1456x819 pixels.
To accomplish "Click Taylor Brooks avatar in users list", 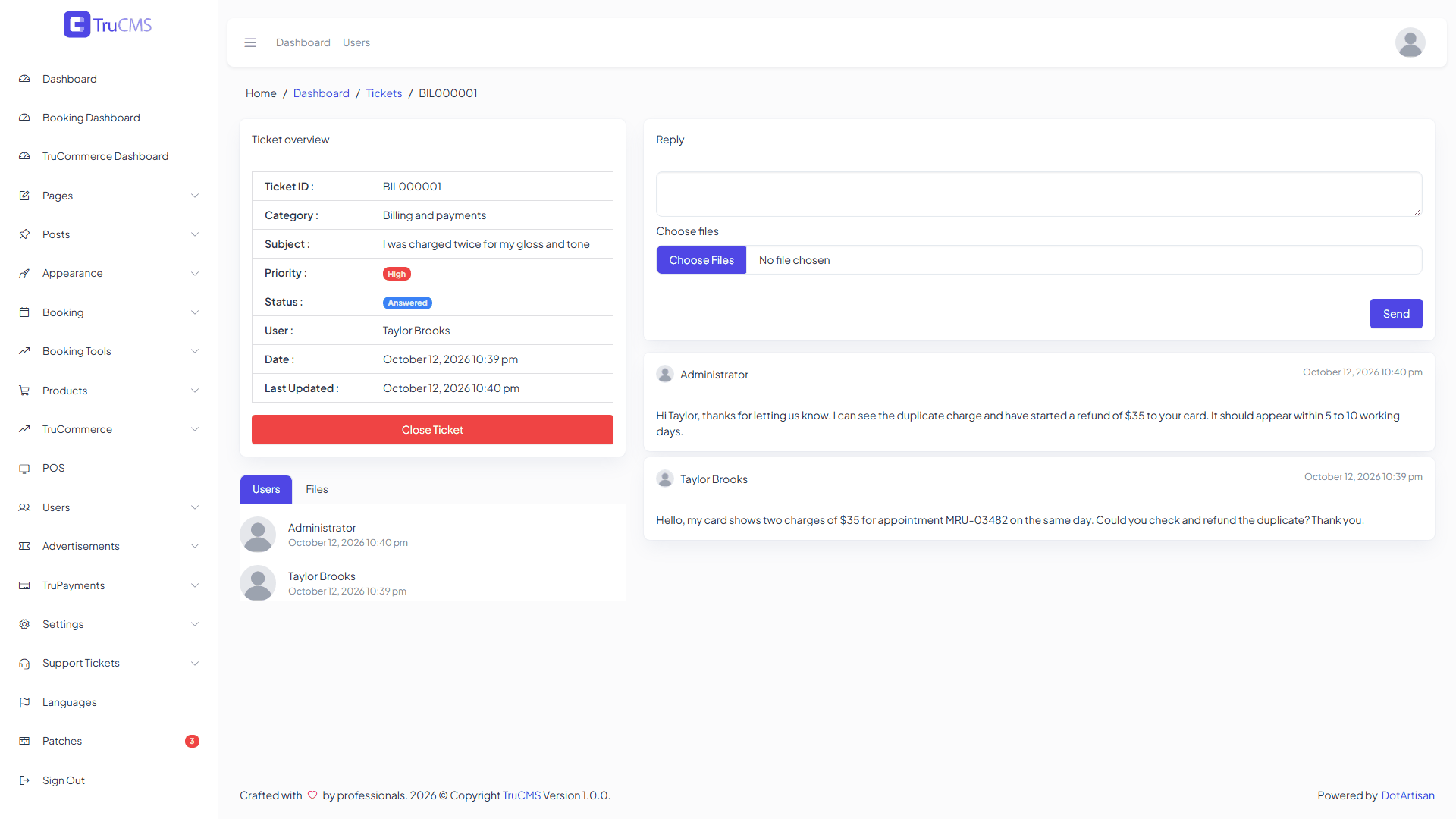I will (258, 583).
